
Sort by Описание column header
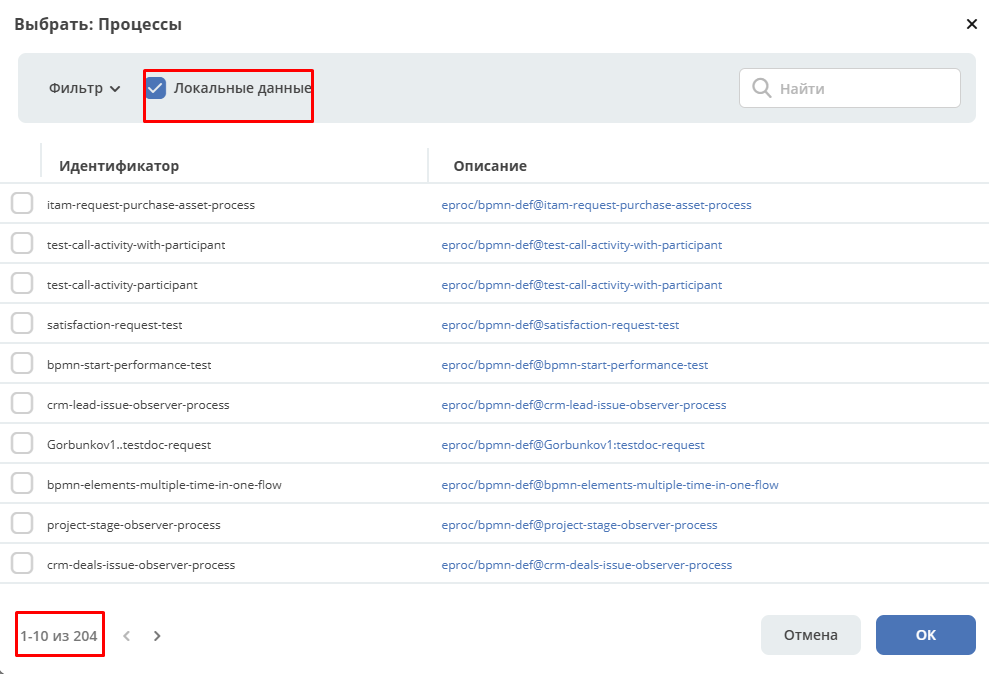click(x=490, y=166)
